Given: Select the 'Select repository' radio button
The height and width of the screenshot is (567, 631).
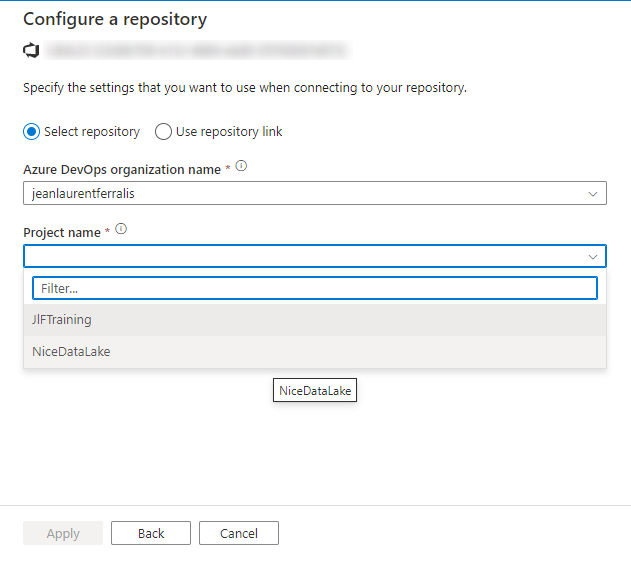Looking at the screenshot, I should (x=31, y=132).
